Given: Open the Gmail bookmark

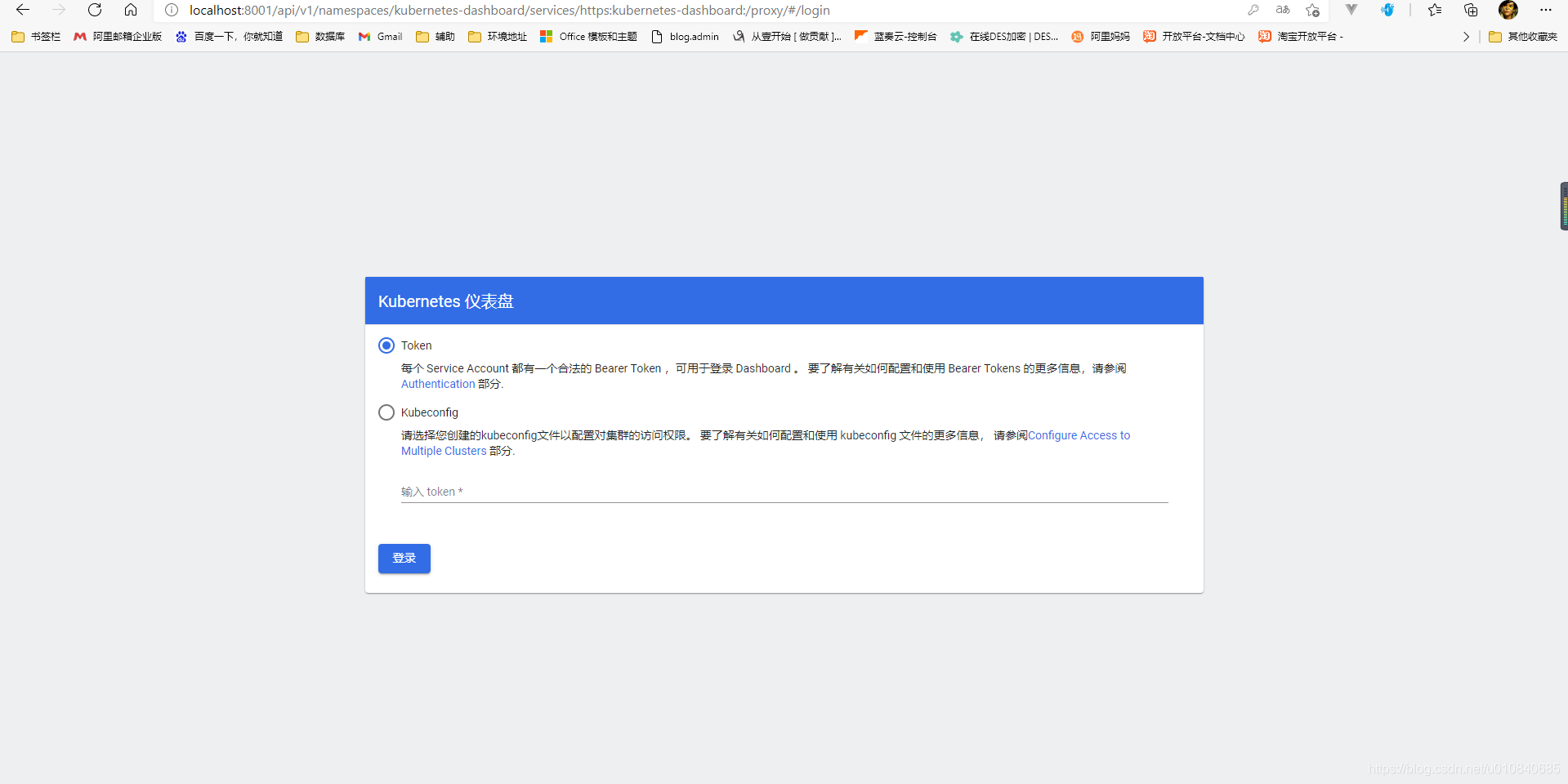Looking at the screenshot, I should (x=381, y=36).
